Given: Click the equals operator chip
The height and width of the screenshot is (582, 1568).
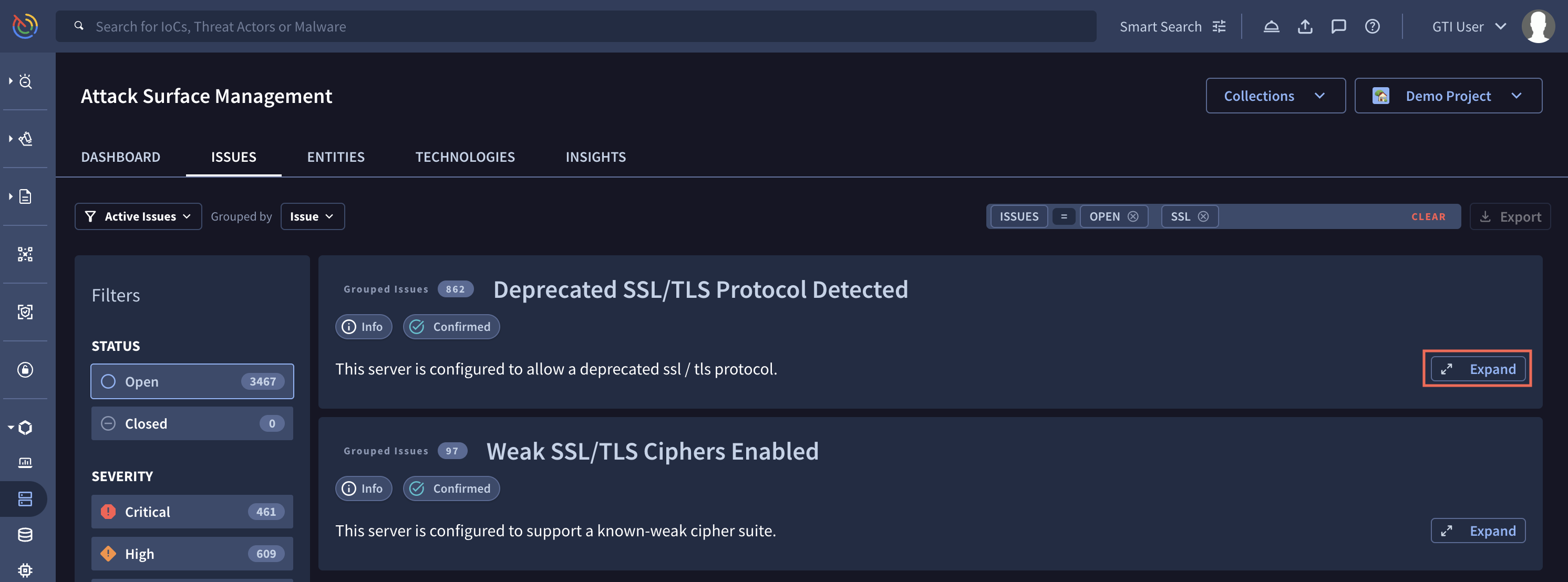Looking at the screenshot, I should tap(1064, 216).
